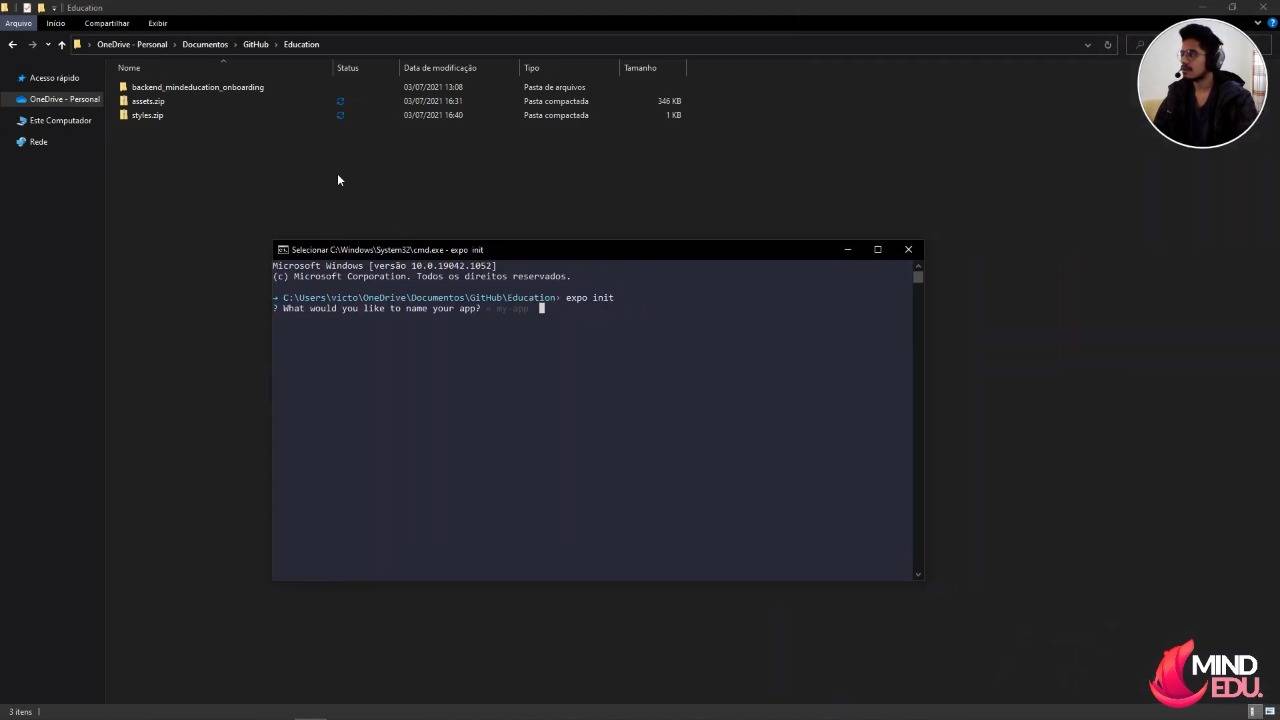Image resolution: width=1280 pixels, height=720 pixels.
Task: Select Este Computador in the navigation pane
Action: pos(60,120)
